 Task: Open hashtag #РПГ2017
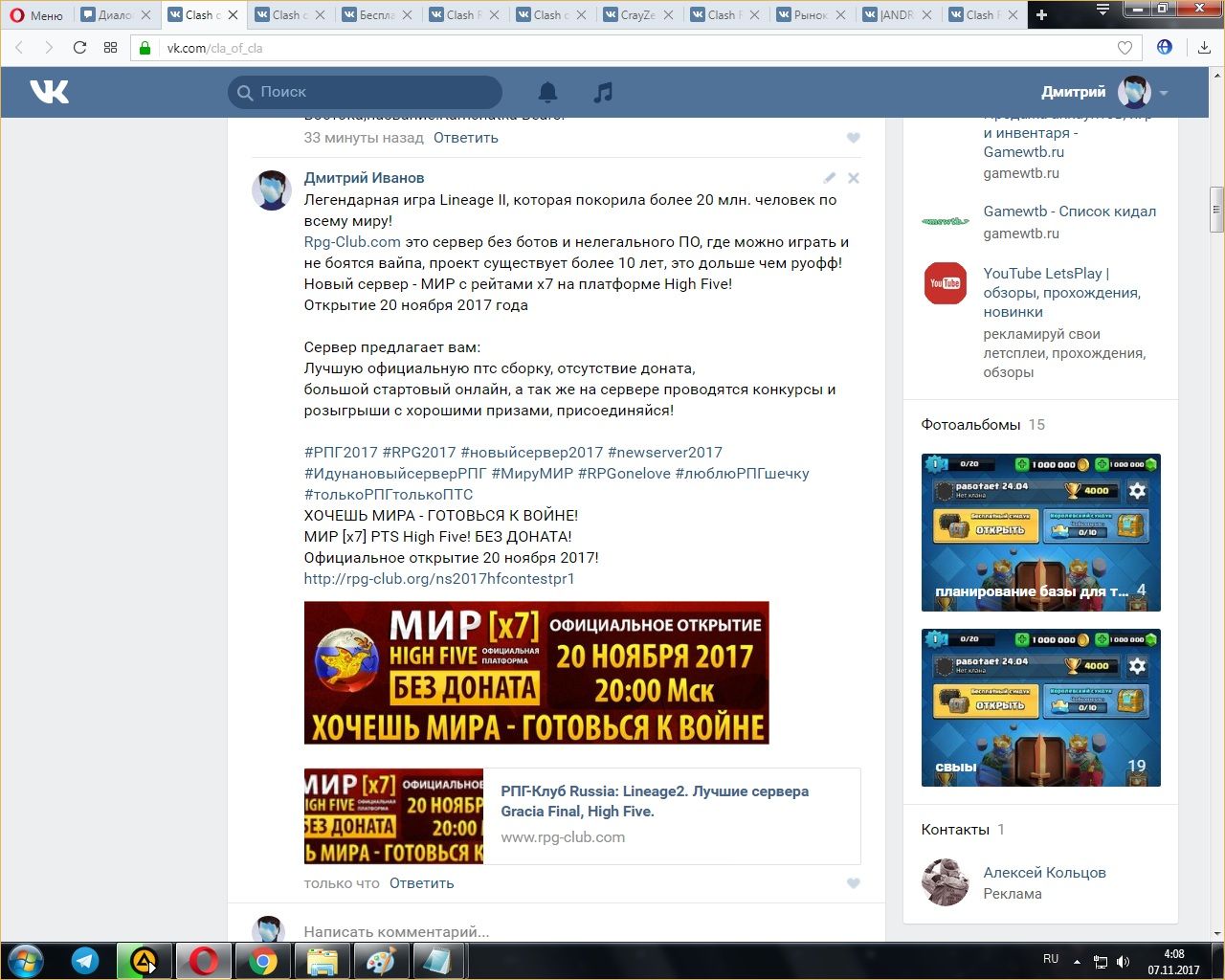click(x=341, y=453)
